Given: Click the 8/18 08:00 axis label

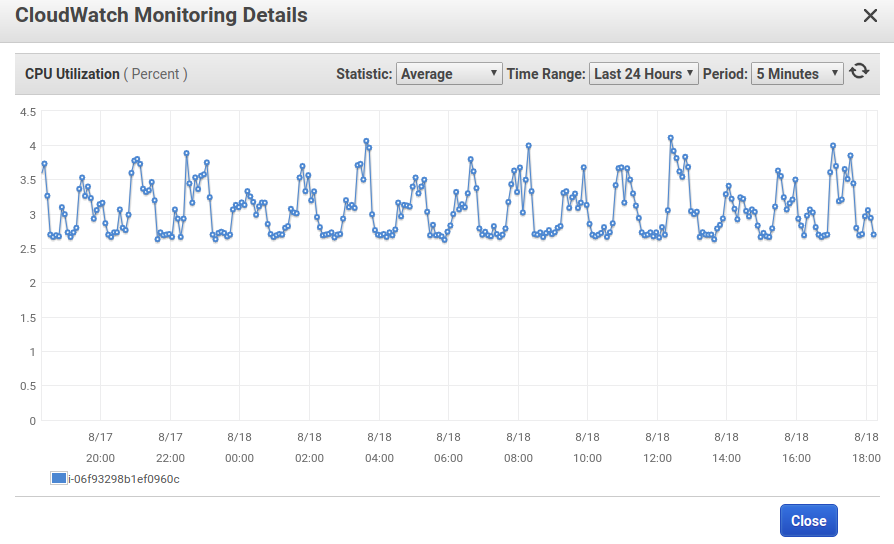Looking at the screenshot, I should [x=518, y=448].
